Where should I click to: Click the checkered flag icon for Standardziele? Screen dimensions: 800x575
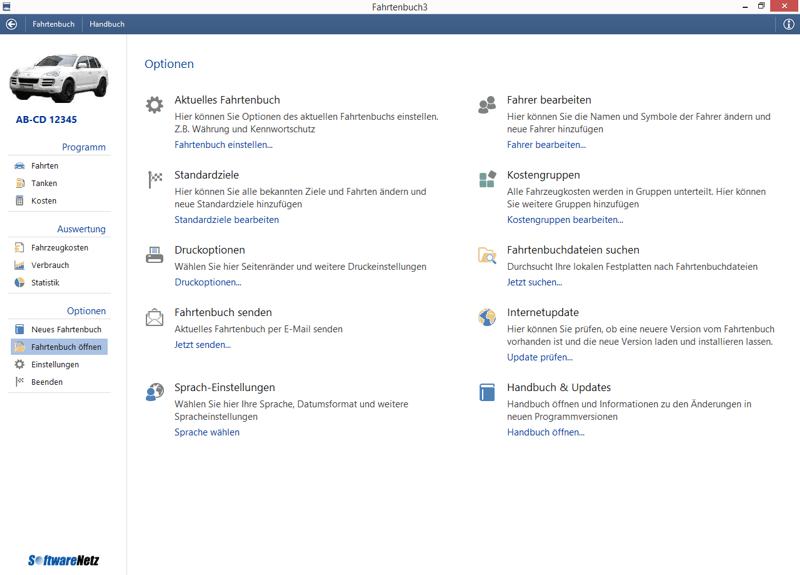[155, 180]
